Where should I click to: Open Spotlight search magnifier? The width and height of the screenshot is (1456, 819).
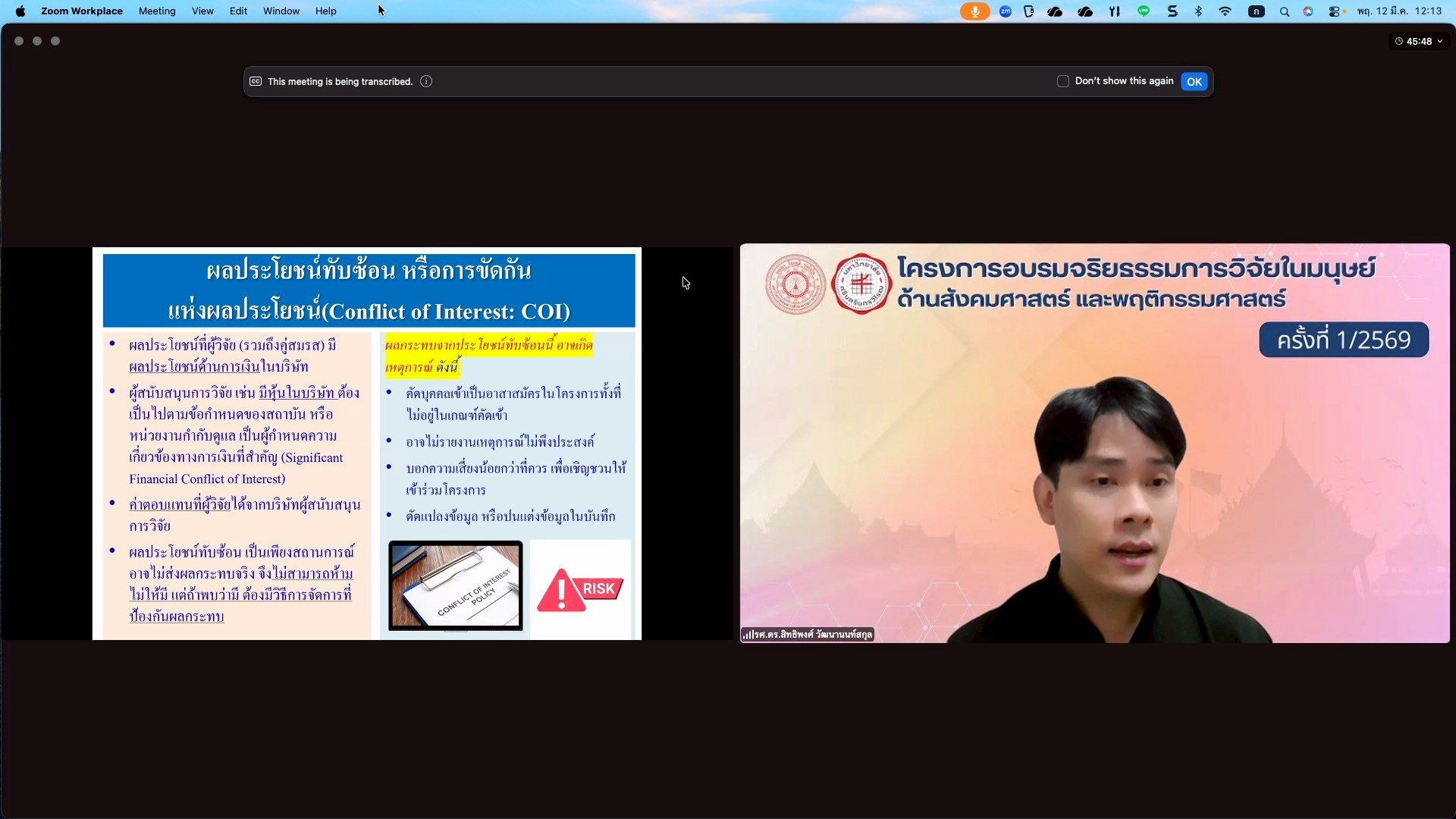[1284, 11]
